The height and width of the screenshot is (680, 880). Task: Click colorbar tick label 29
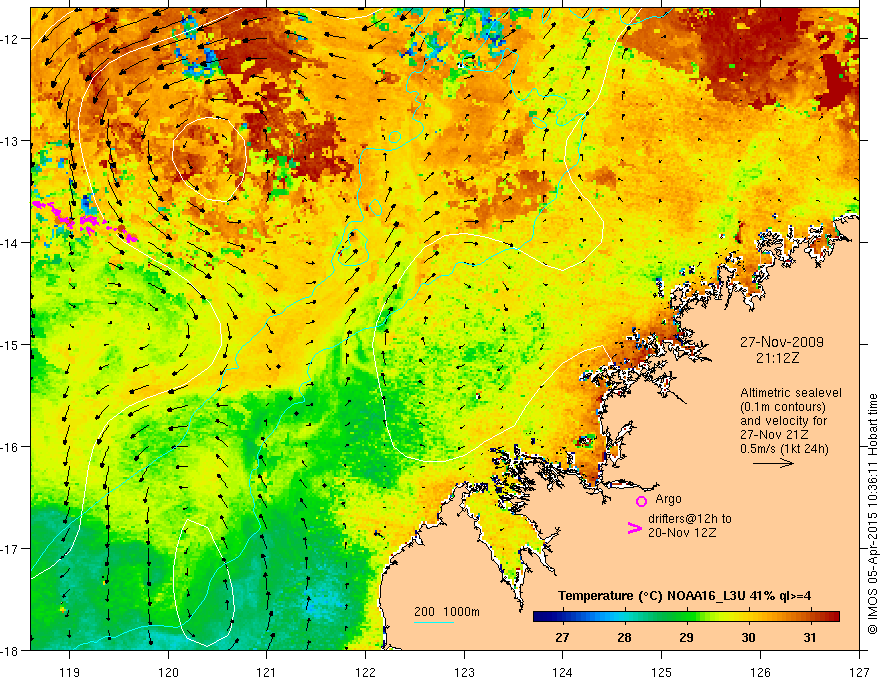[686, 637]
